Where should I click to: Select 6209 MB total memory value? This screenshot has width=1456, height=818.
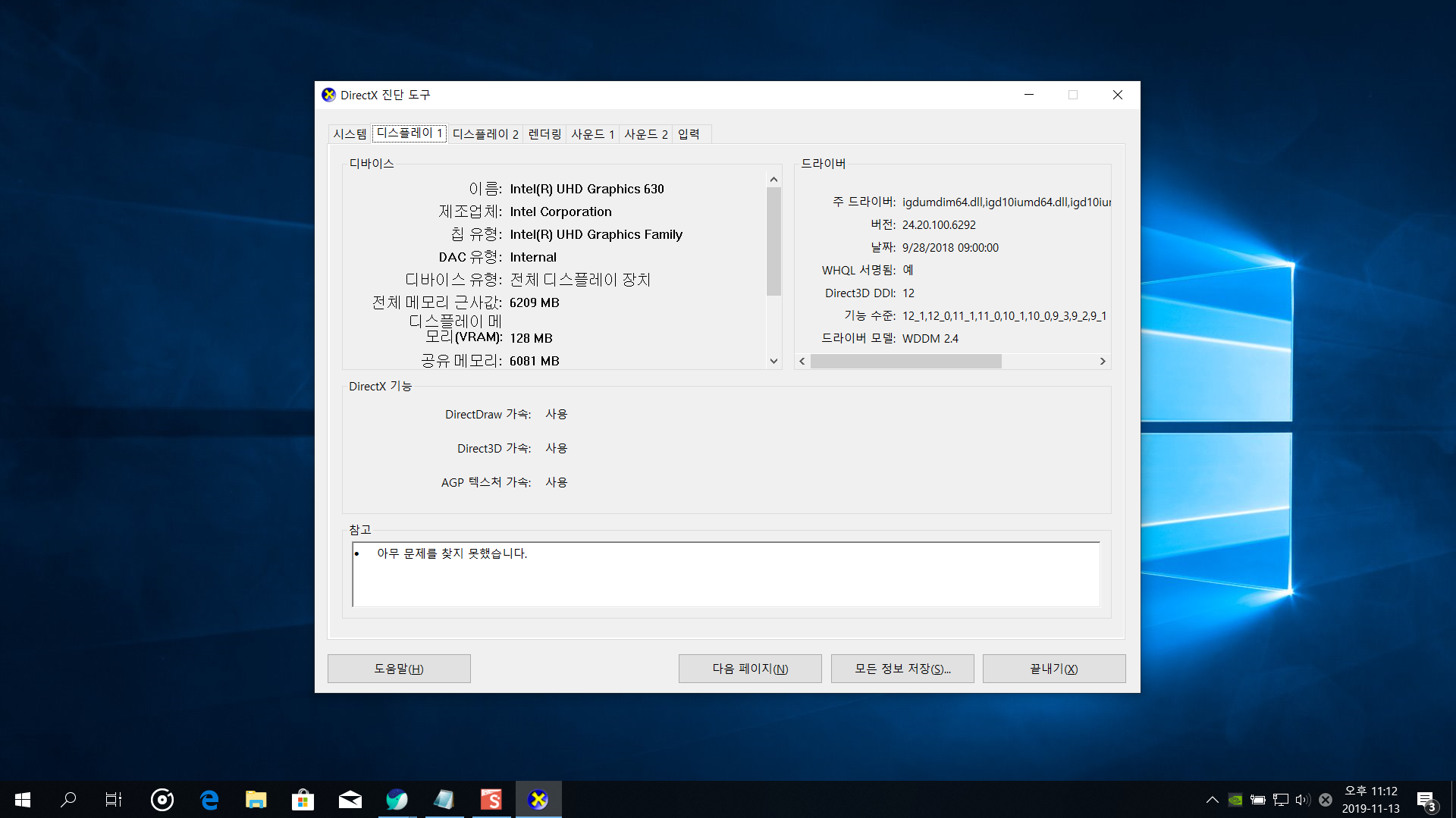(x=535, y=302)
